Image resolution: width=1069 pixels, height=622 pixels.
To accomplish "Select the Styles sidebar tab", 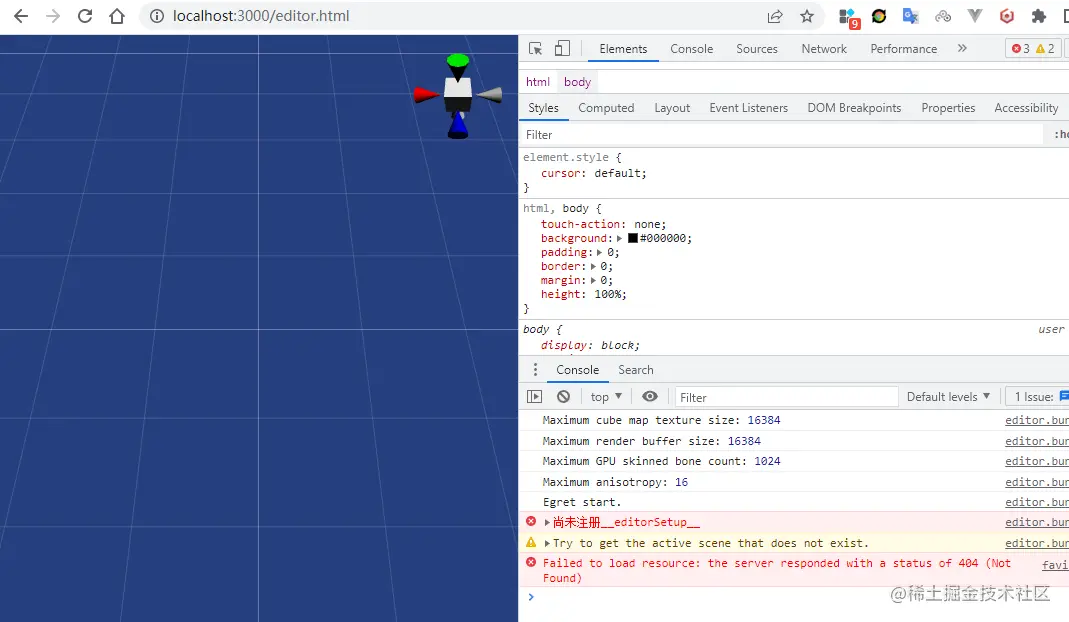I will [543, 108].
